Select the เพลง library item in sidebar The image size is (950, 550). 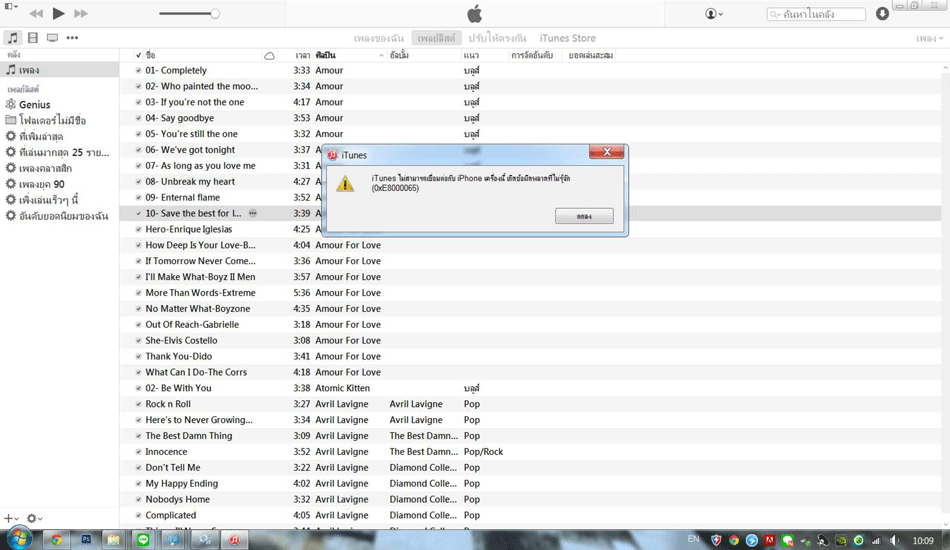[59, 70]
